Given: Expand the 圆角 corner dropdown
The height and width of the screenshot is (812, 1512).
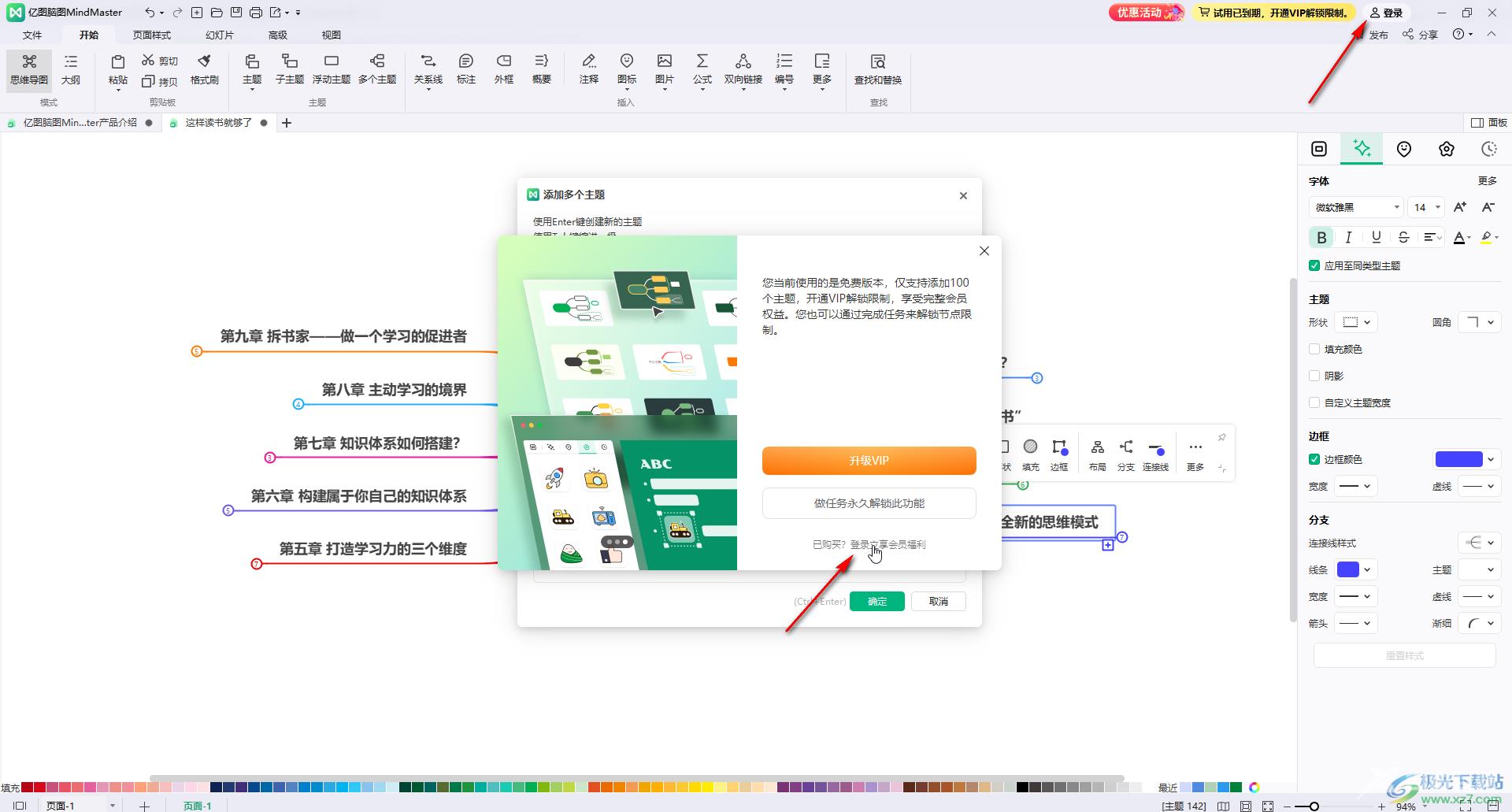Looking at the screenshot, I should [1479, 322].
